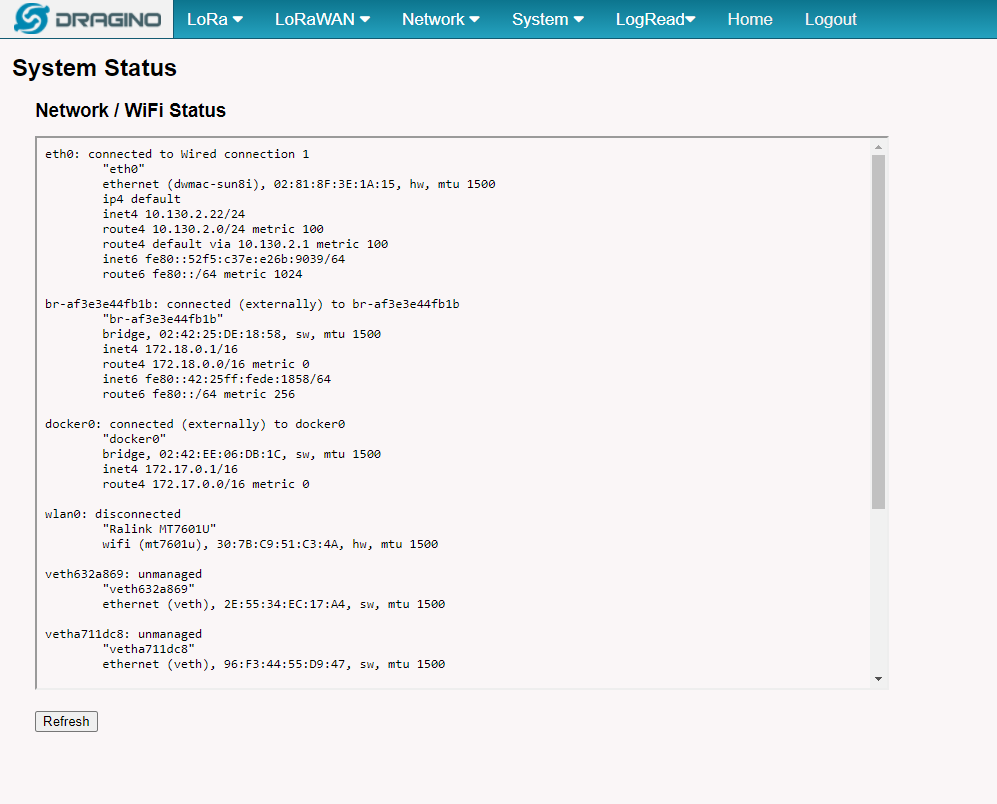This screenshot has width=997, height=804.
Task: Click the 'eth0: connected to Wired connection 1' line
Action: 177,154
